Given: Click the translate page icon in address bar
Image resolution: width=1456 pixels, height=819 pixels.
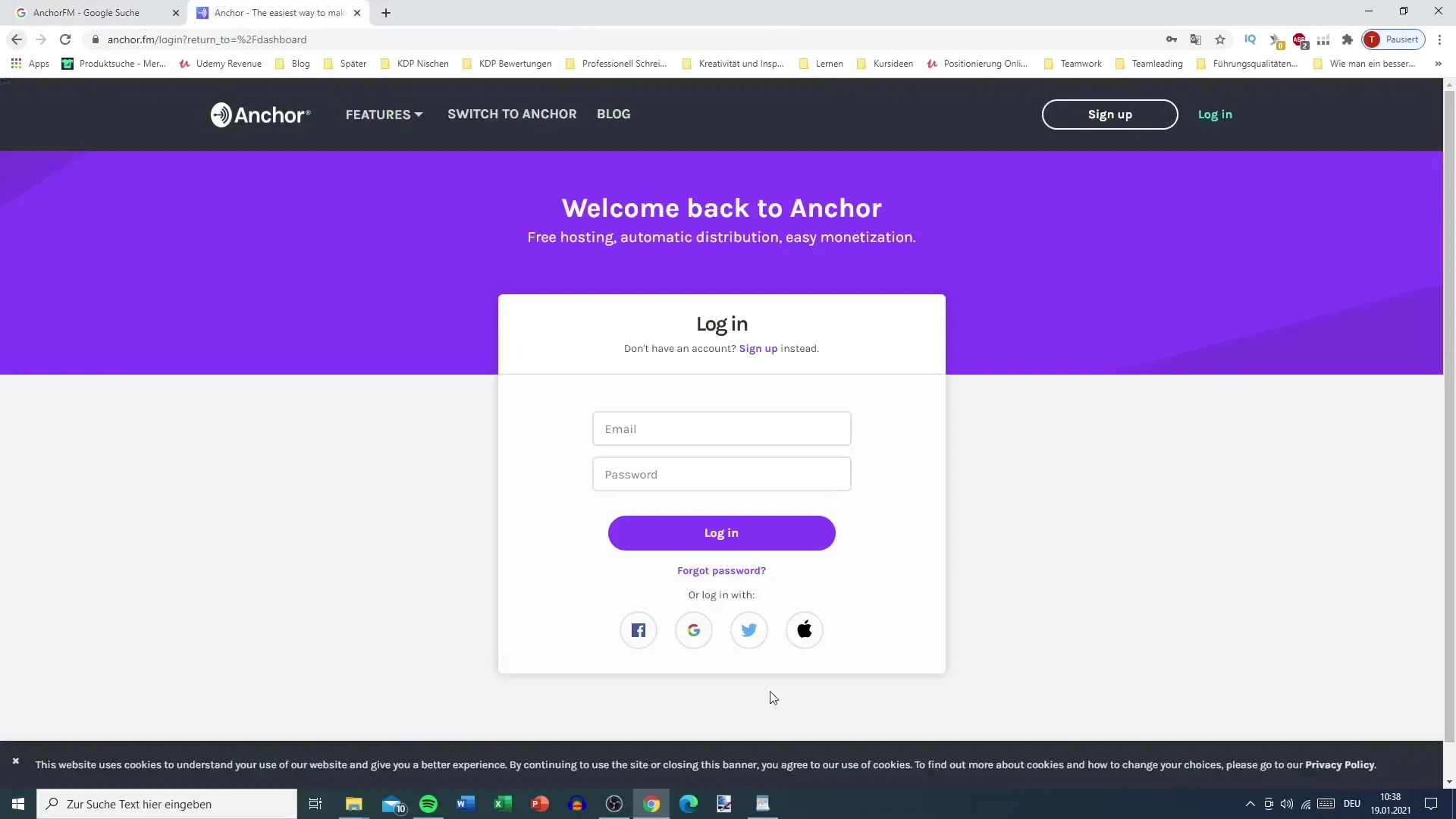Looking at the screenshot, I should coord(1196,39).
